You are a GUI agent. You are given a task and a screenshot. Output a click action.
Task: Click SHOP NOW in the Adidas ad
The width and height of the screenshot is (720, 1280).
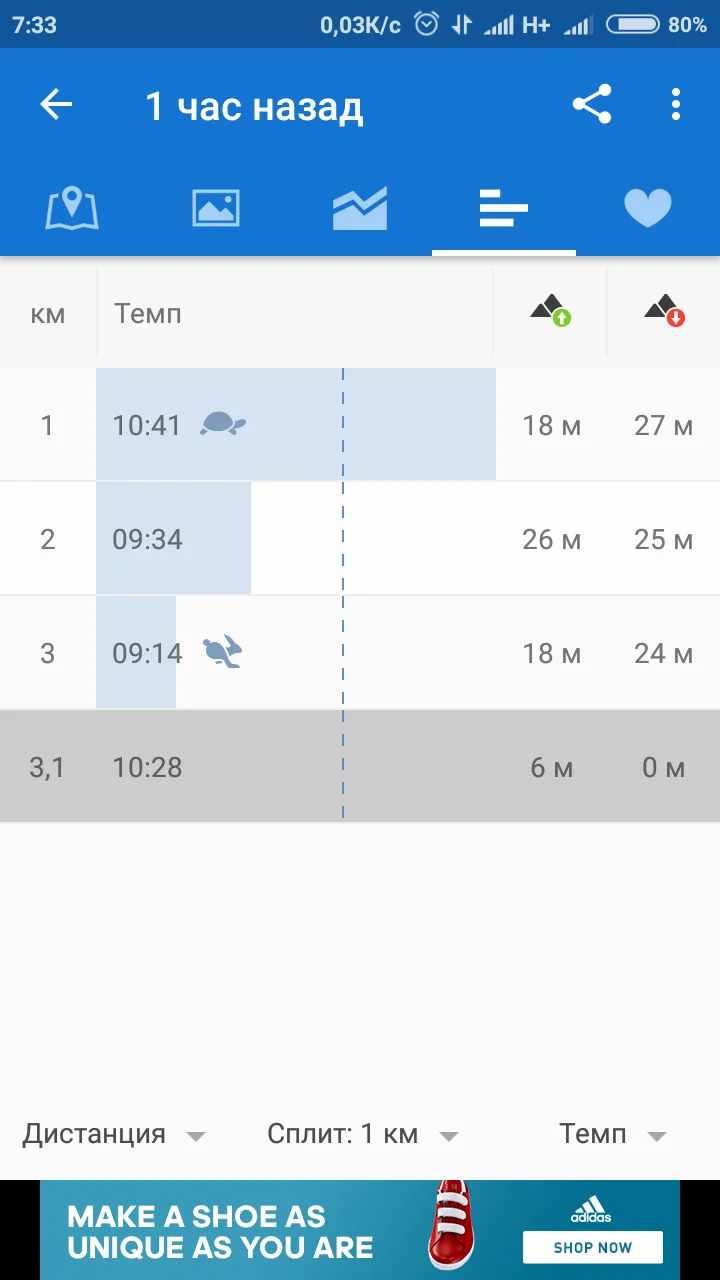coord(592,1247)
